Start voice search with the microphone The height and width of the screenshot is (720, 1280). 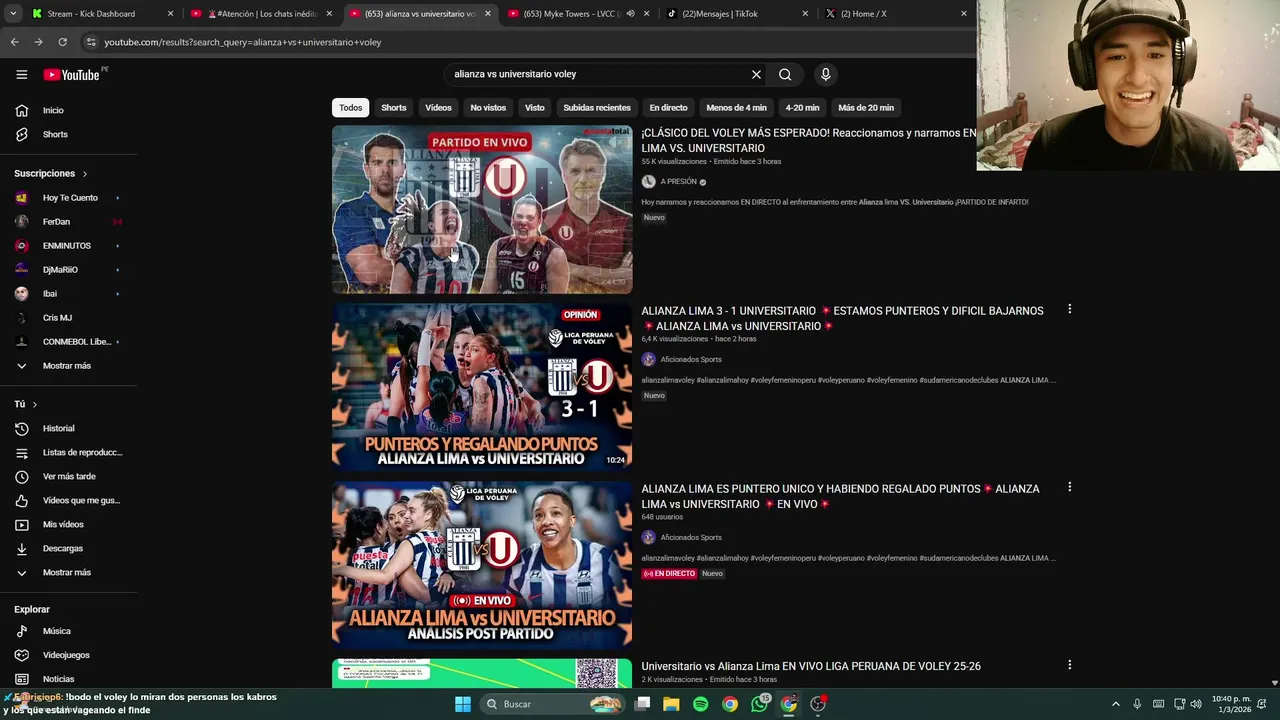pyautogui.click(x=825, y=74)
